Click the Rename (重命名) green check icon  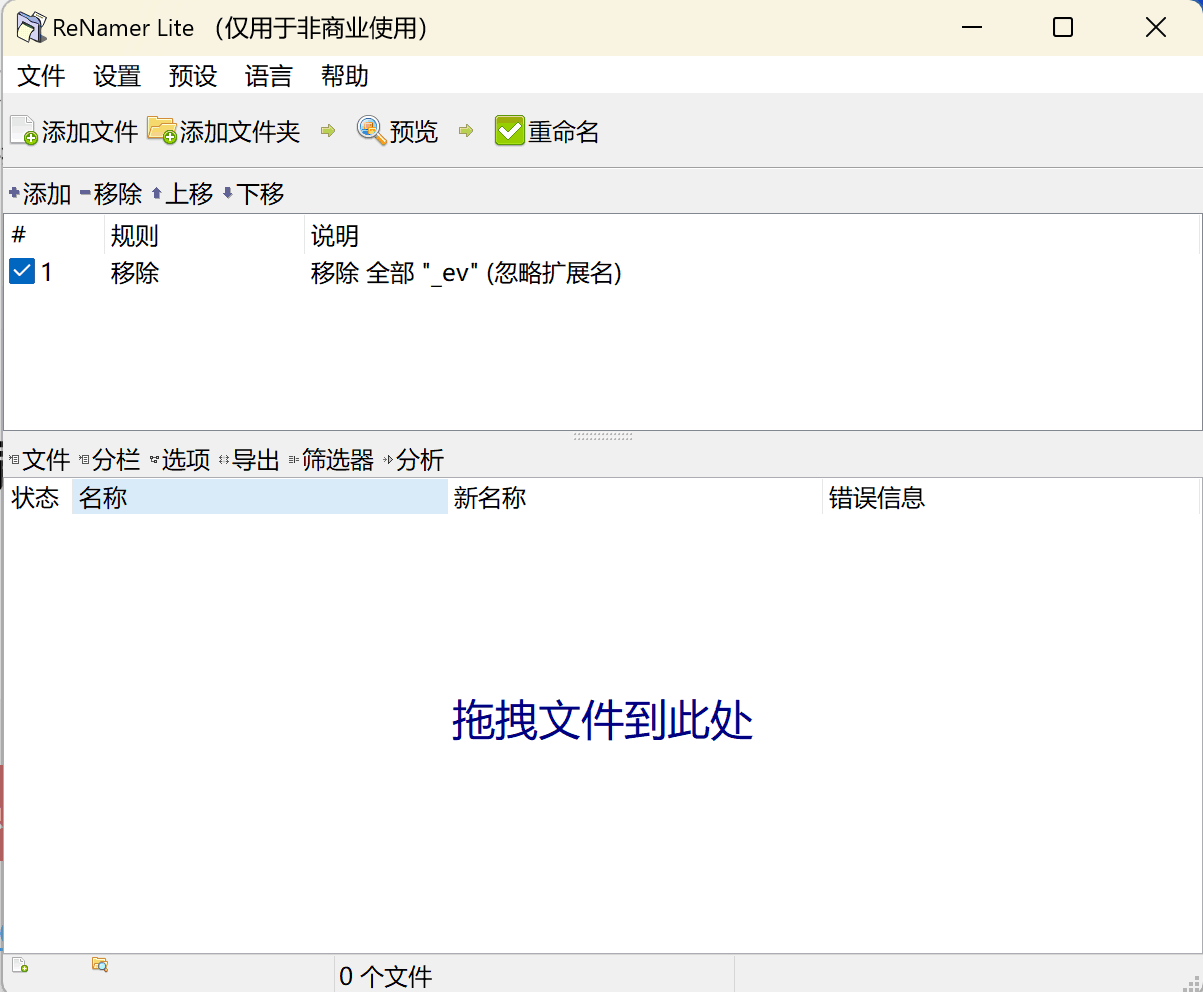pyautogui.click(x=509, y=131)
